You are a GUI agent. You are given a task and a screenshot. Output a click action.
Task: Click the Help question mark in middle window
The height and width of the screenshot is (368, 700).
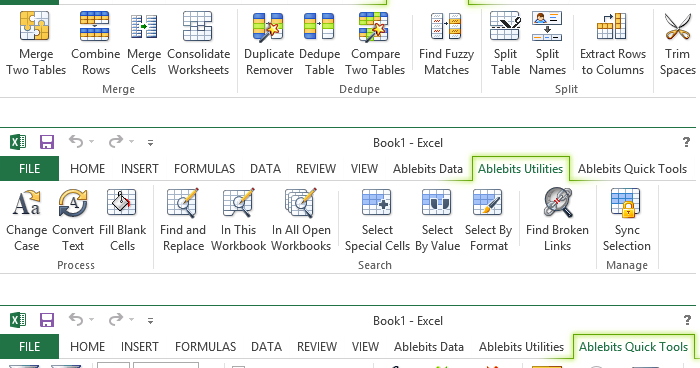686,142
